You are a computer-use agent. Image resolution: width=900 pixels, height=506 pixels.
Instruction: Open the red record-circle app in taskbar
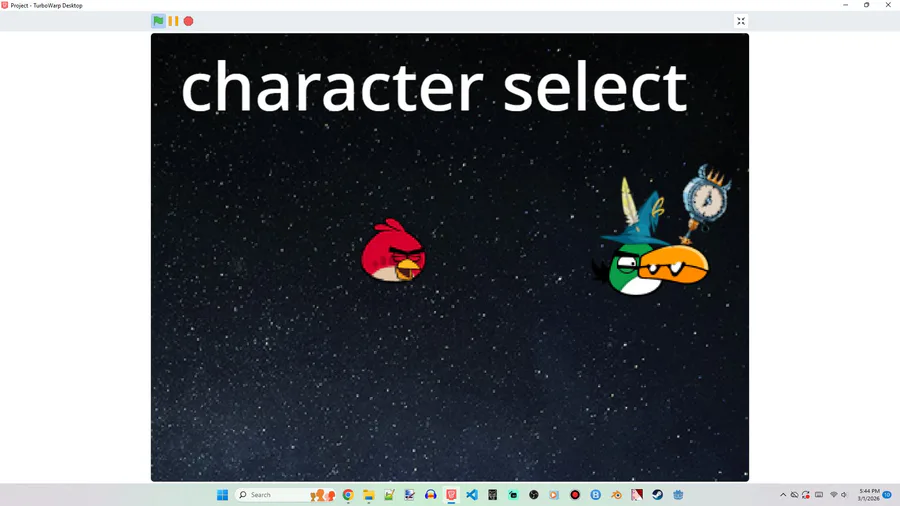(575, 495)
